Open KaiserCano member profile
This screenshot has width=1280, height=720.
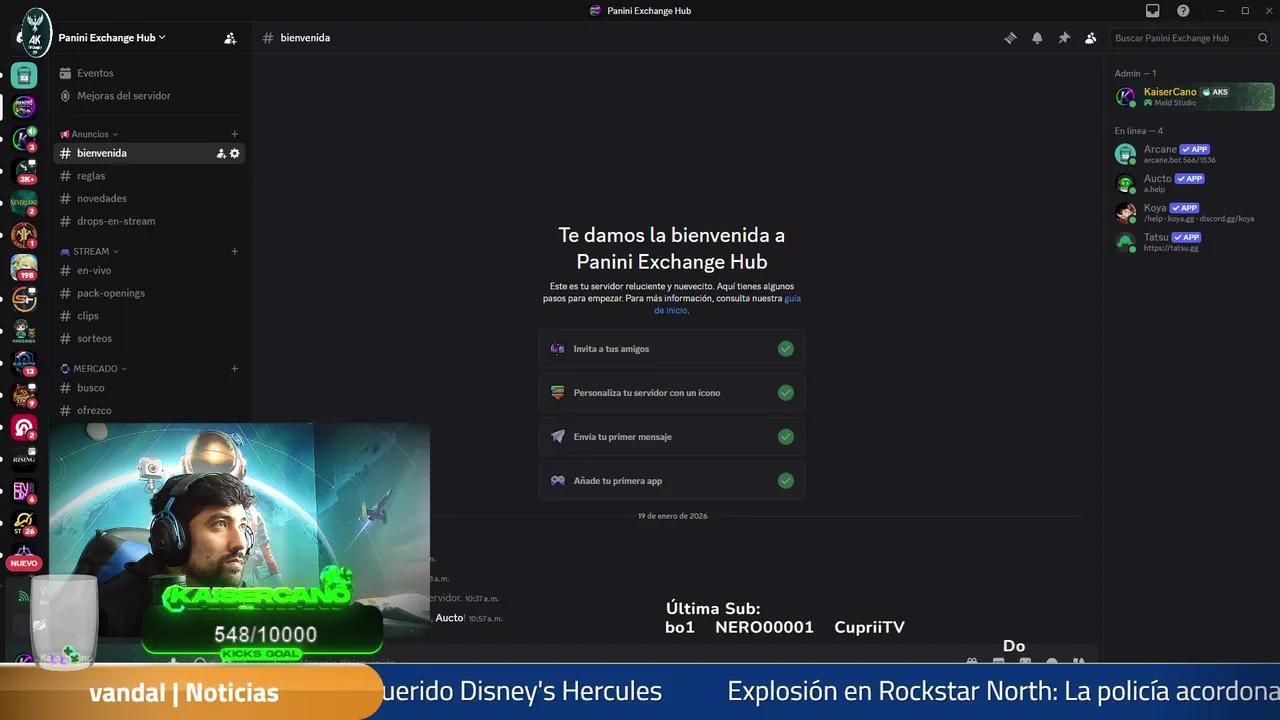1193,96
